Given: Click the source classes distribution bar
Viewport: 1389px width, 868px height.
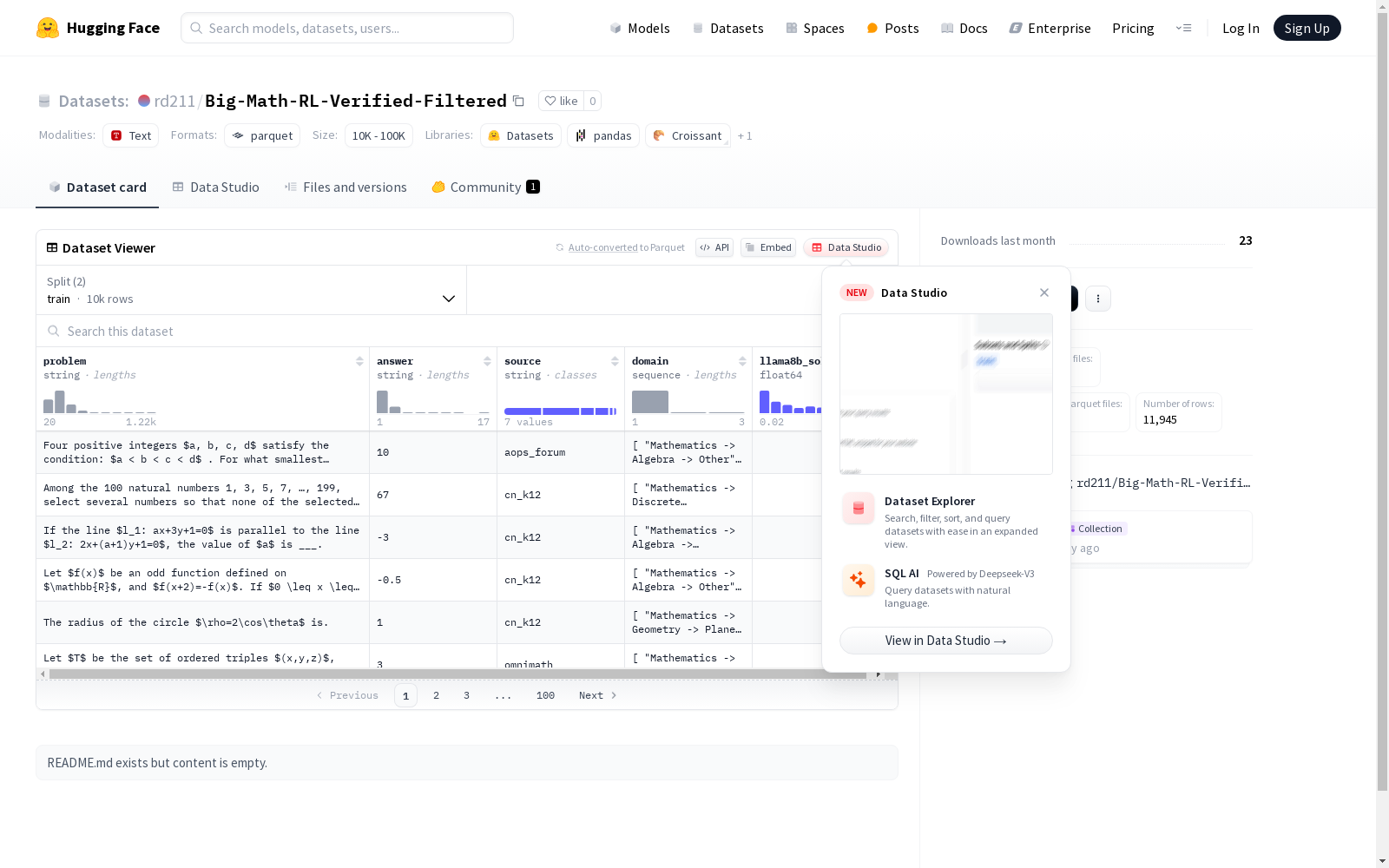Looking at the screenshot, I should click(561, 411).
